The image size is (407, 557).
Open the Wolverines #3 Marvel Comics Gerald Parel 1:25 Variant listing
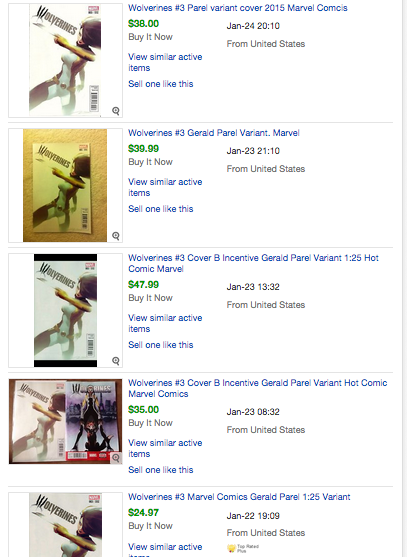point(239,497)
